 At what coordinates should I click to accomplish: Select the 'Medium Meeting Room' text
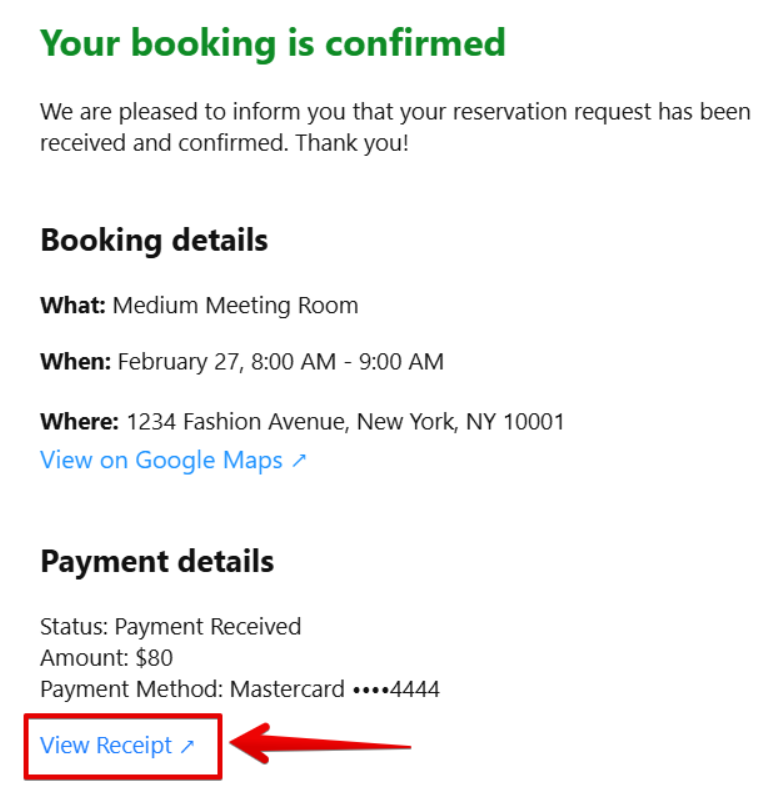(235, 305)
